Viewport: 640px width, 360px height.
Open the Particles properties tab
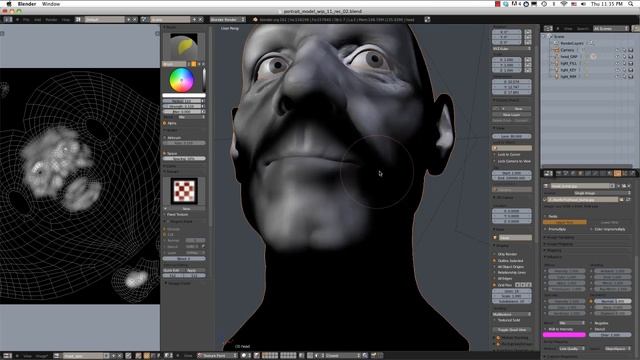tap(625, 173)
